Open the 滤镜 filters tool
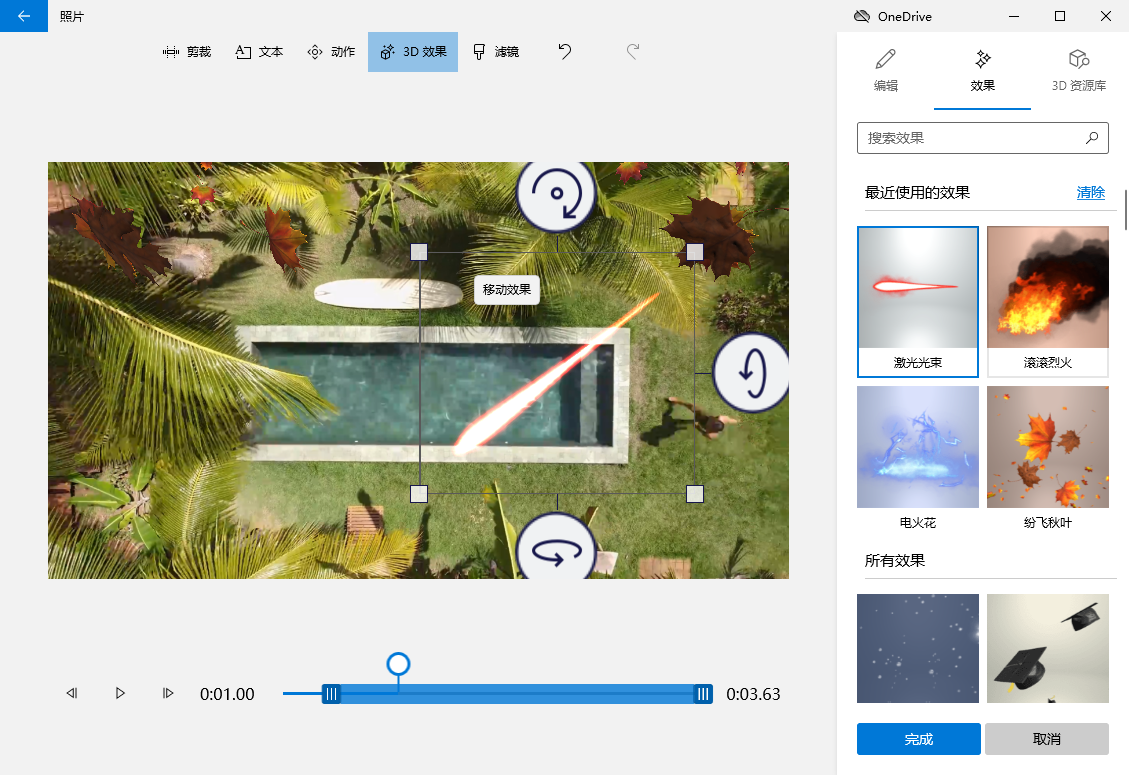1129x775 pixels. point(496,52)
